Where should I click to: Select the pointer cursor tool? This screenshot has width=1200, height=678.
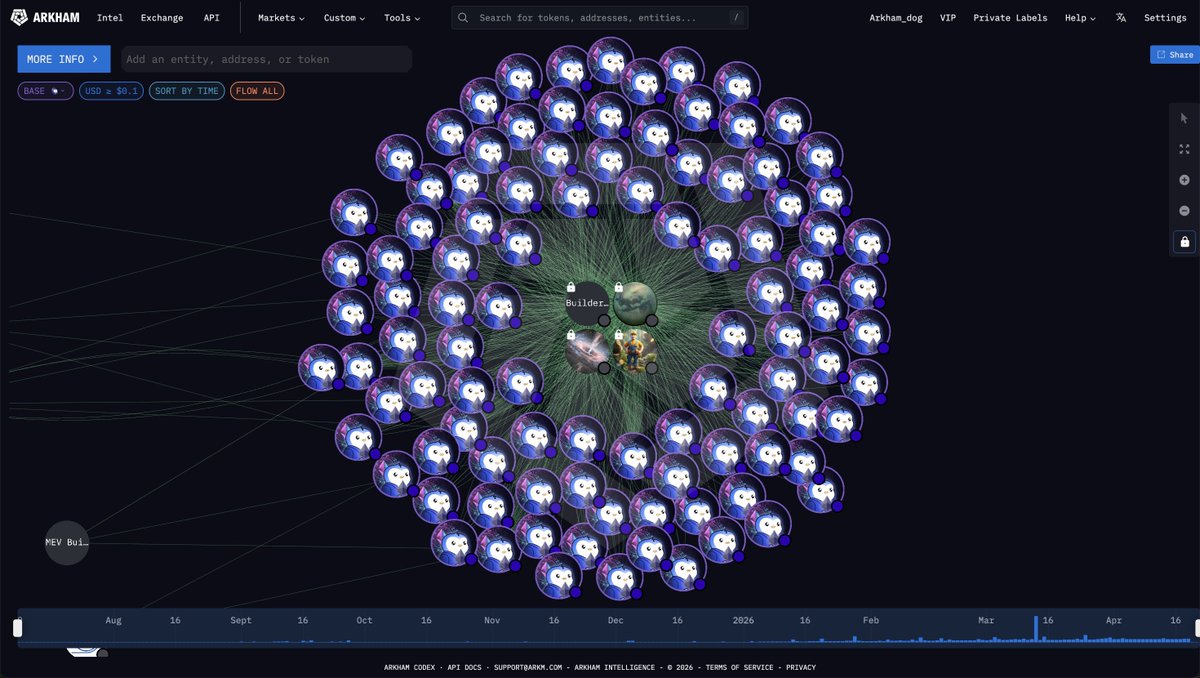pyautogui.click(x=1184, y=118)
